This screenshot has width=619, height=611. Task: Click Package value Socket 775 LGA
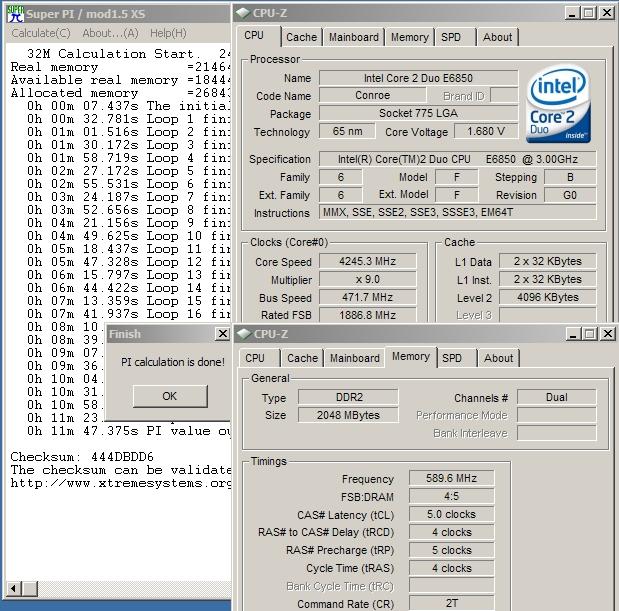coord(418,113)
